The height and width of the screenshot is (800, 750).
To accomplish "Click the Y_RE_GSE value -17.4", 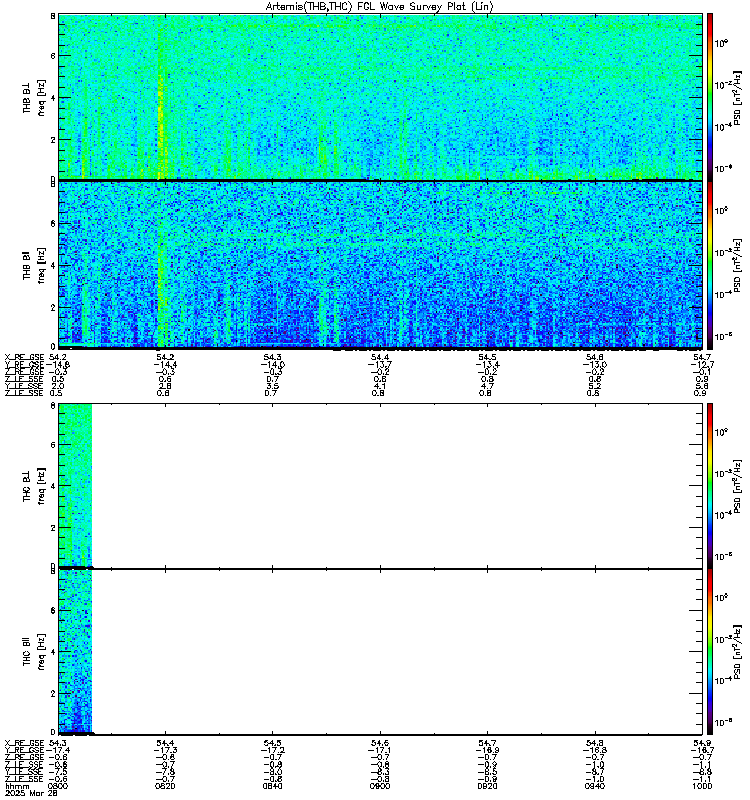I will [x=58, y=751].
